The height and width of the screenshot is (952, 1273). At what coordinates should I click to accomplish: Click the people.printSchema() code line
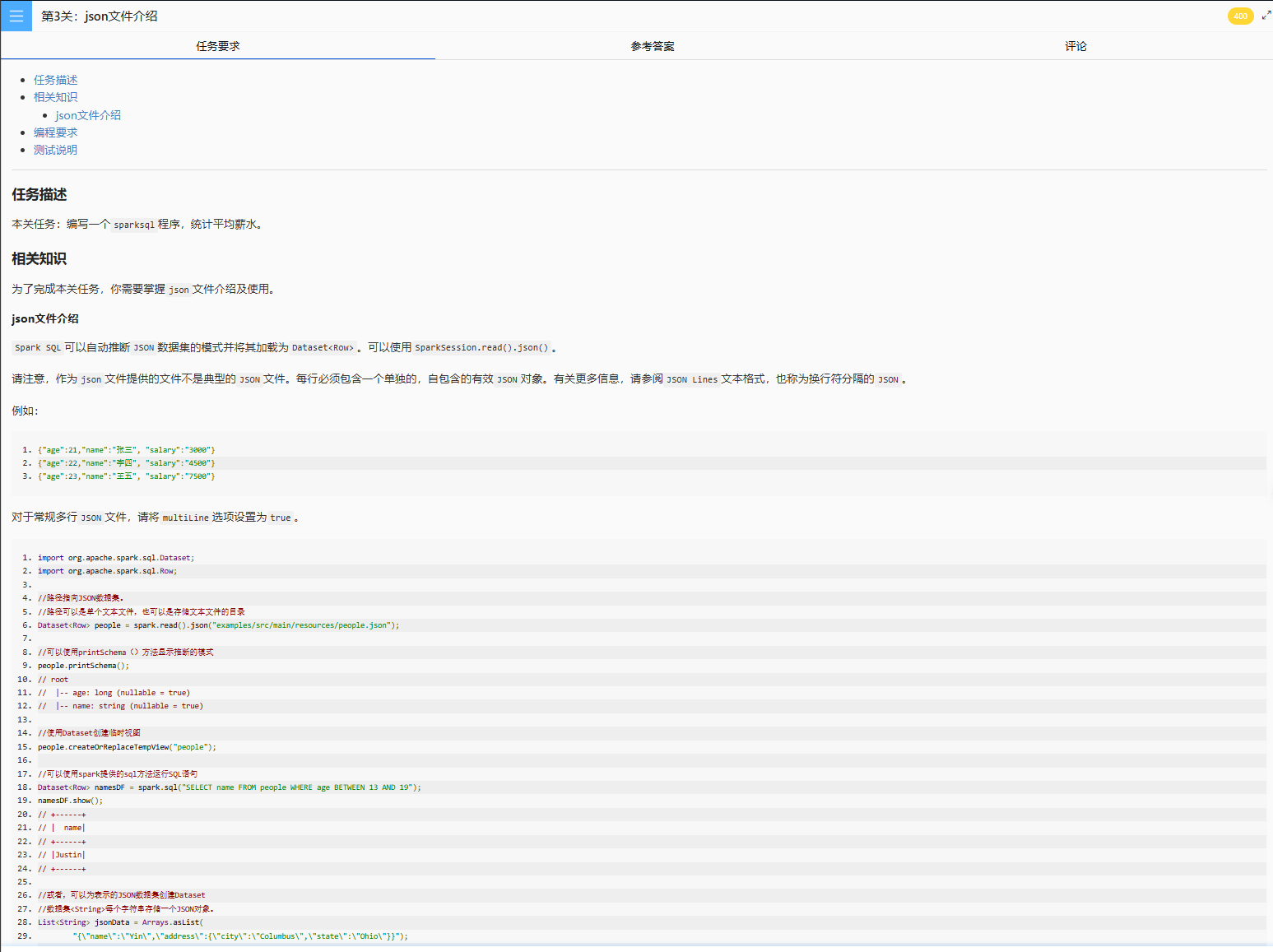pyautogui.click(x=83, y=666)
